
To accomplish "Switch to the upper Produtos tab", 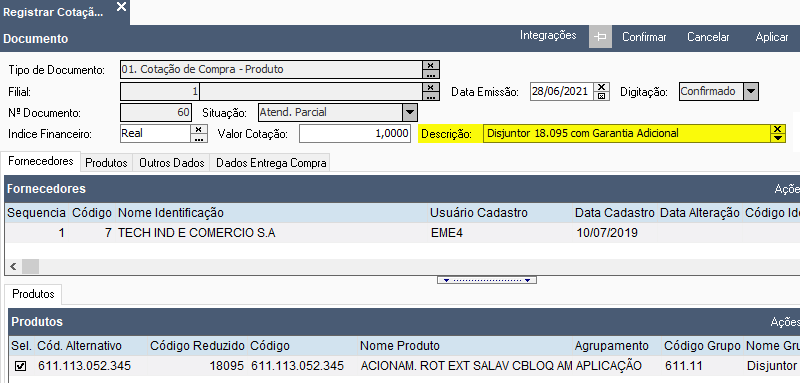I will pos(106,163).
